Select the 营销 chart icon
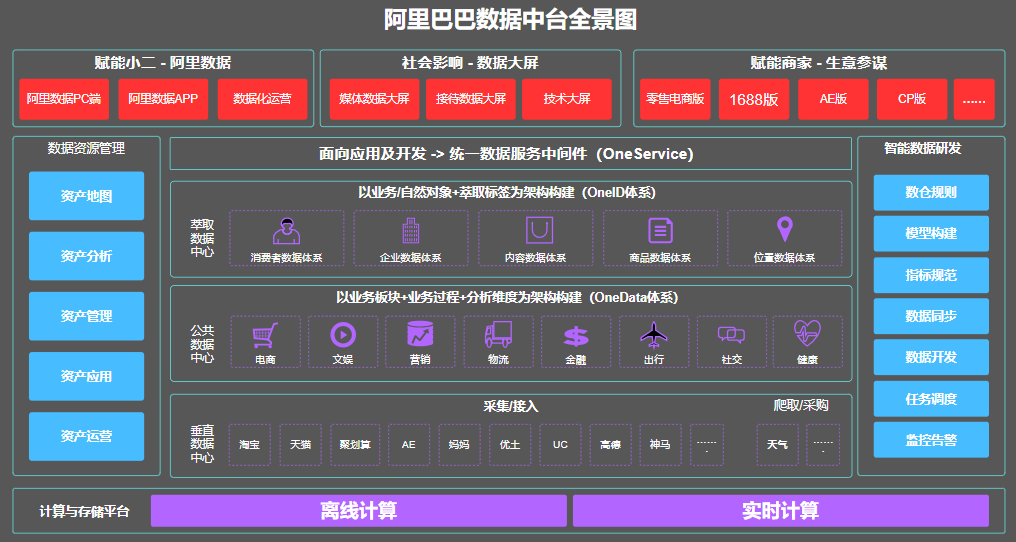Screen dimensions: 1016x542 (x=420, y=334)
